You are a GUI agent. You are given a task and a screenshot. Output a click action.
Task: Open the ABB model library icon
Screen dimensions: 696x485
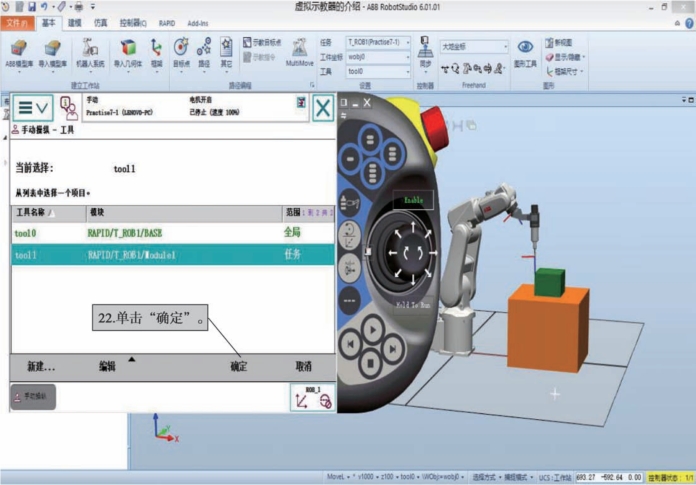point(18,52)
